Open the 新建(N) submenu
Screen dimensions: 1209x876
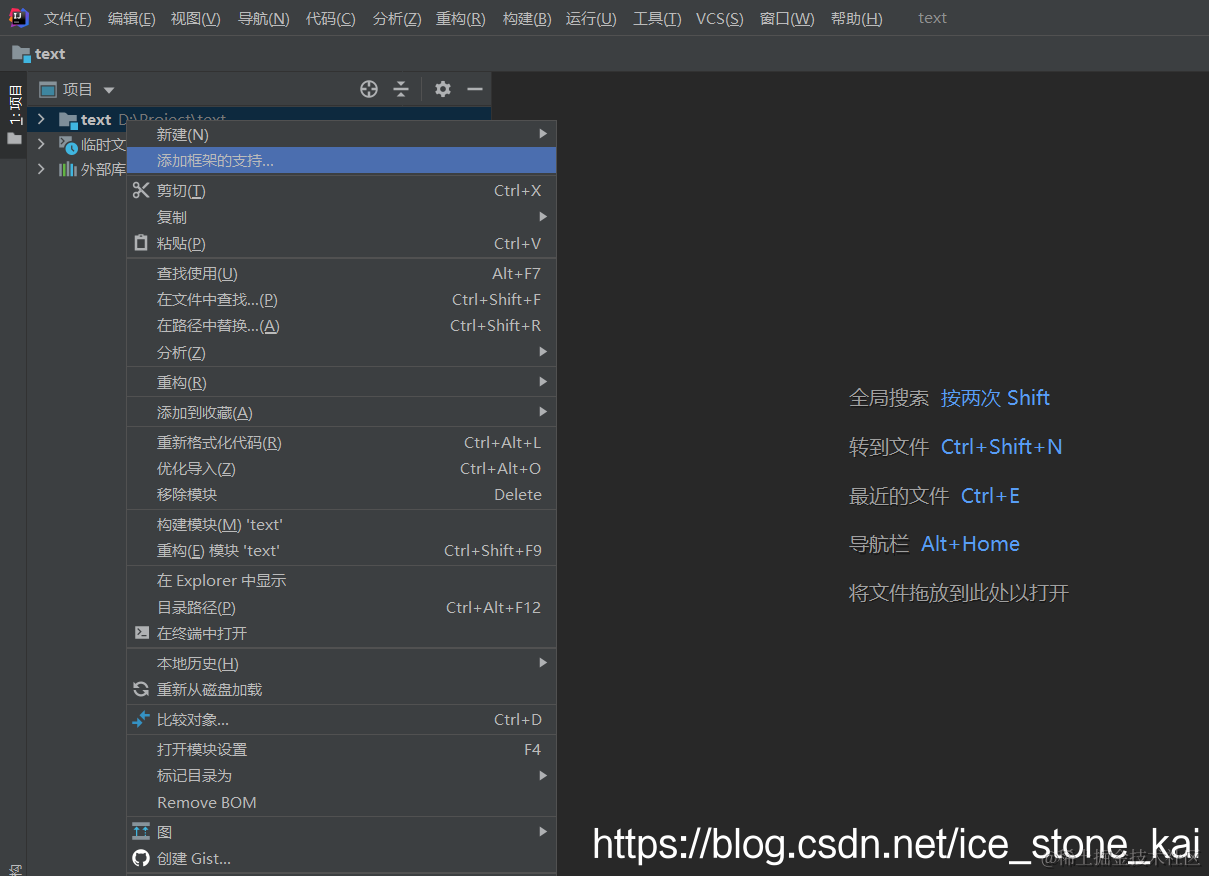(x=341, y=134)
